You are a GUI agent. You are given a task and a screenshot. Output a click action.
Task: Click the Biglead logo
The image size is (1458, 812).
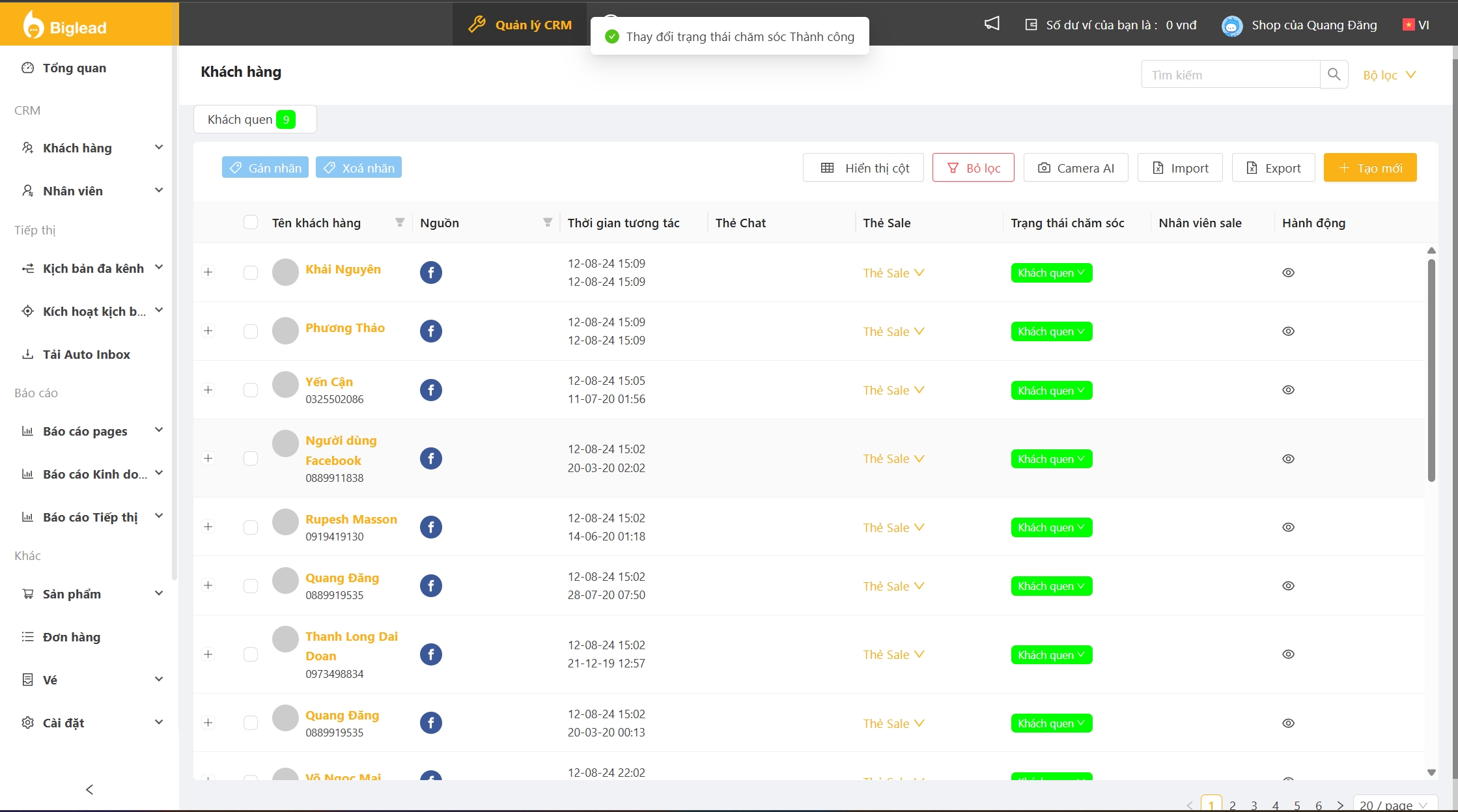[65, 26]
